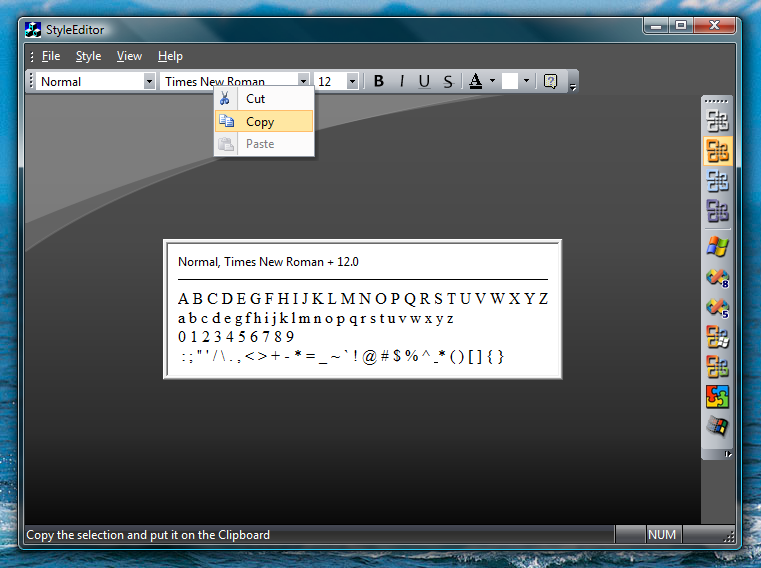Click the Copy icon in context menu
This screenshot has width=761, height=568.
(x=226, y=121)
